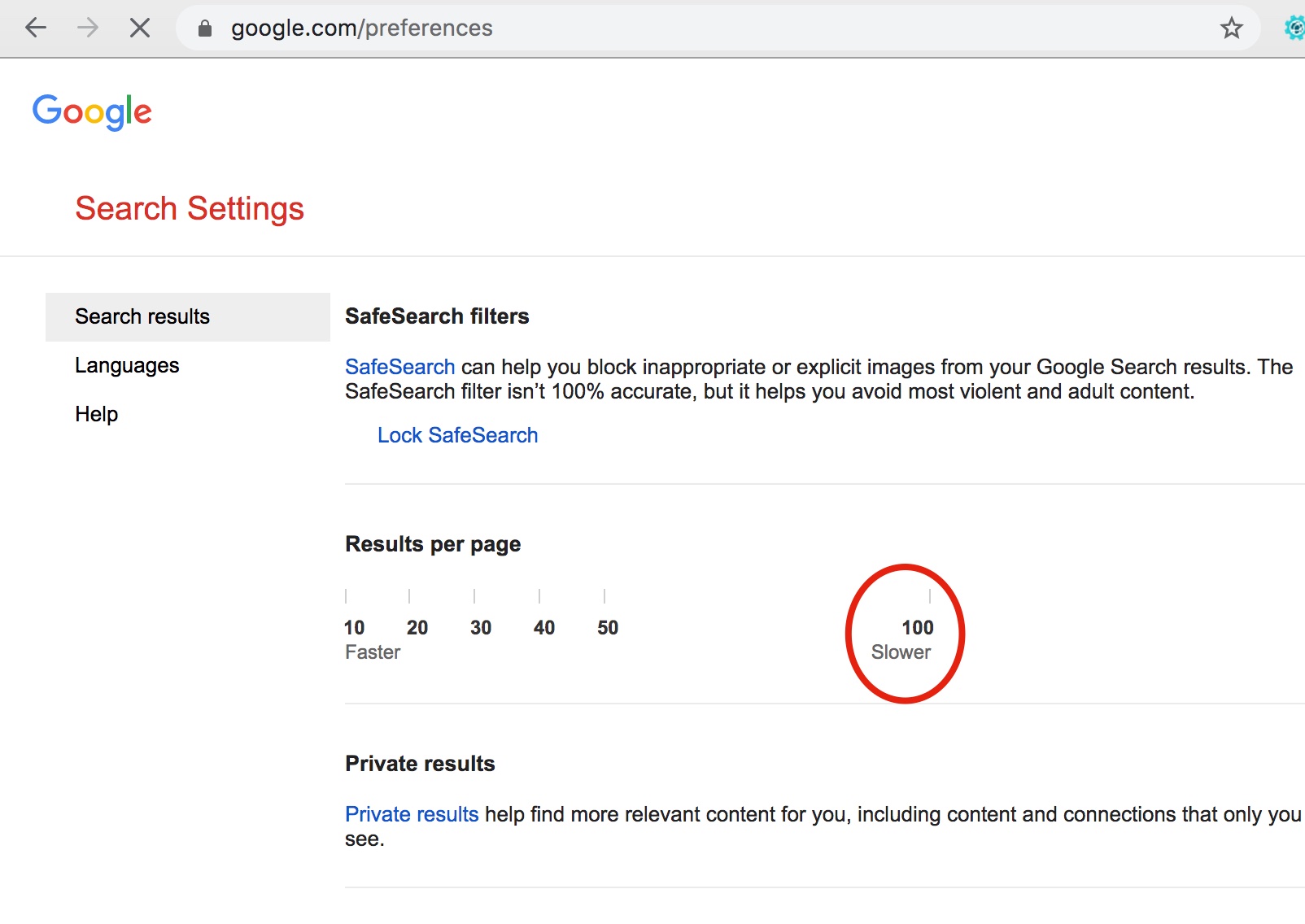Click the Results per page heading
Viewport: 1305px width, 924px height.
(x=433, y=544)
